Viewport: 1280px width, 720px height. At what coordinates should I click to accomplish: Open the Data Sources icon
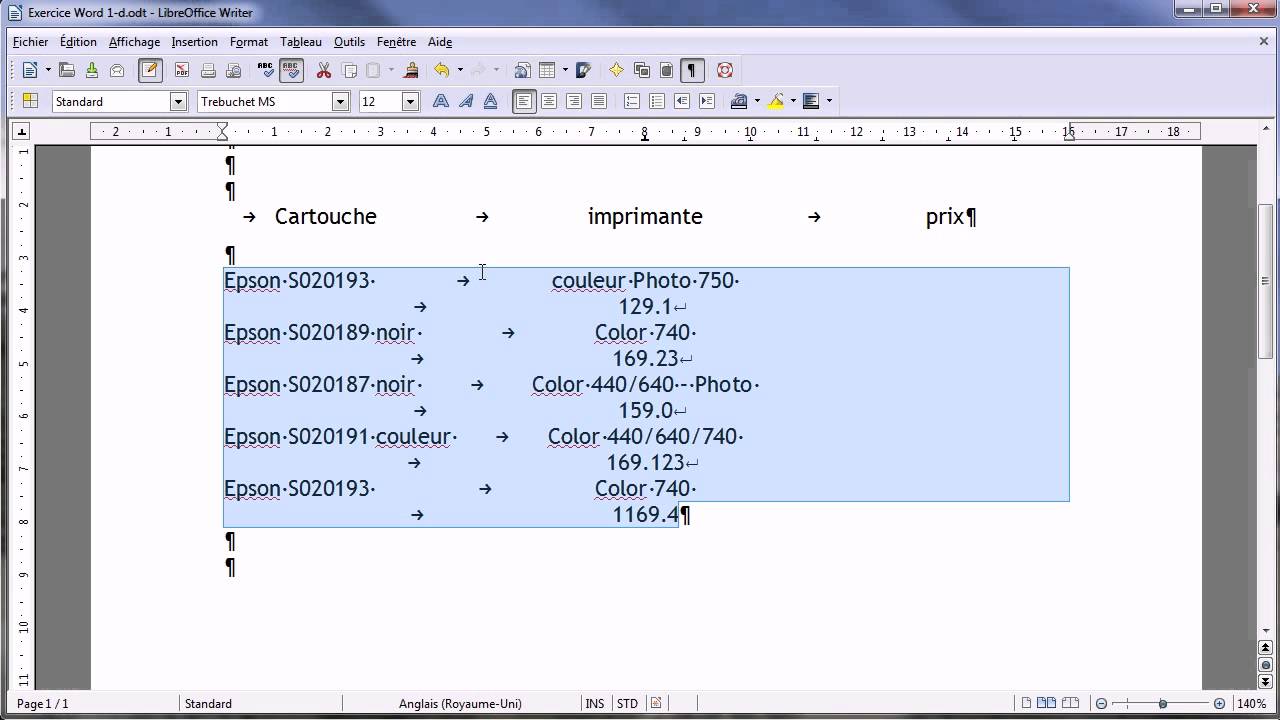666,70
